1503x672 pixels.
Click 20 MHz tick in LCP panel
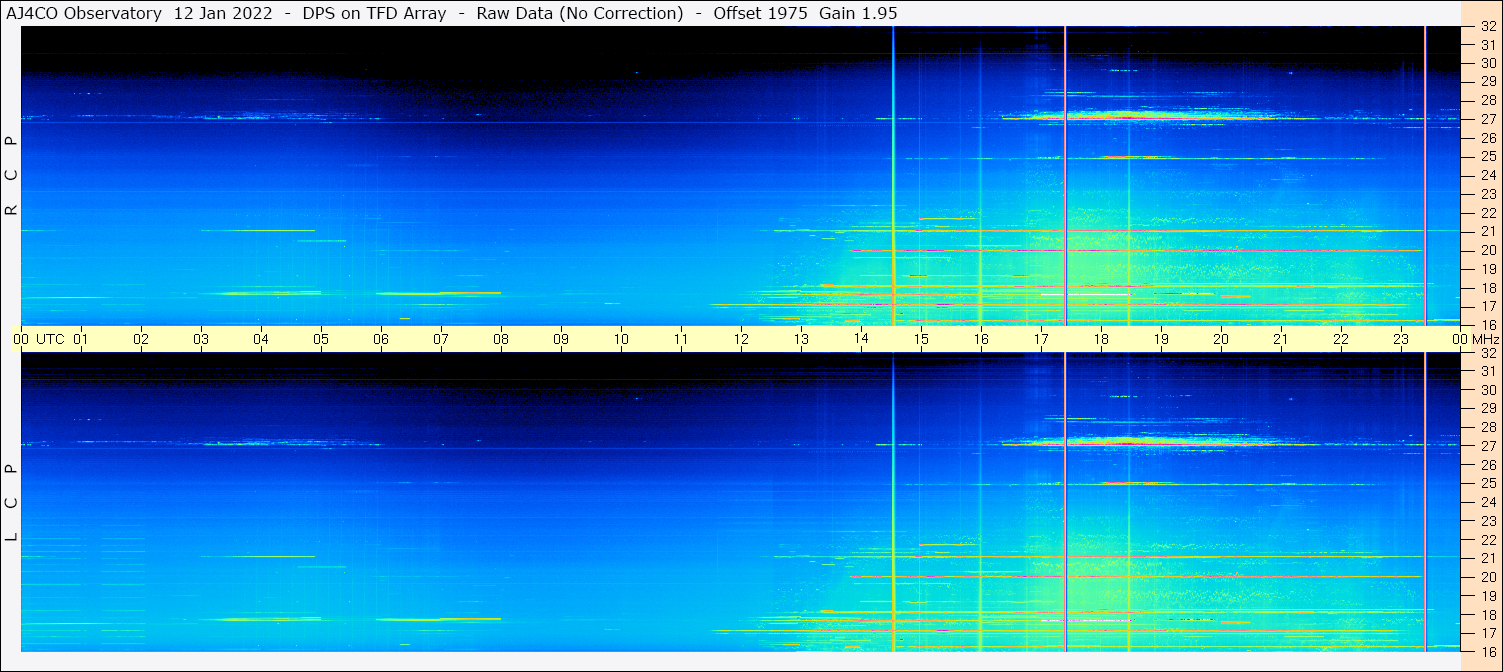coord(1488,577)
